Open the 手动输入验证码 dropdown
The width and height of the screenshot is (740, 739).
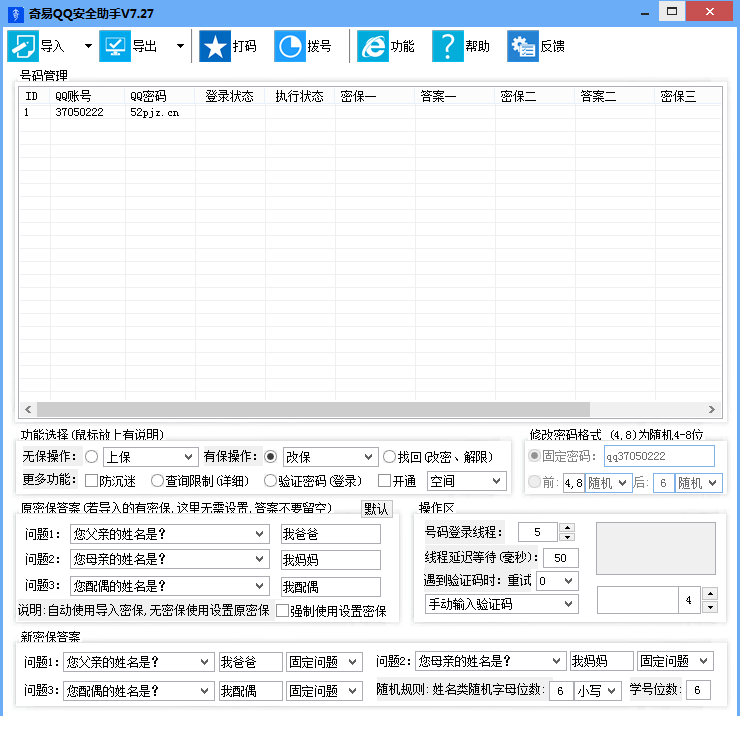[502, 604]
